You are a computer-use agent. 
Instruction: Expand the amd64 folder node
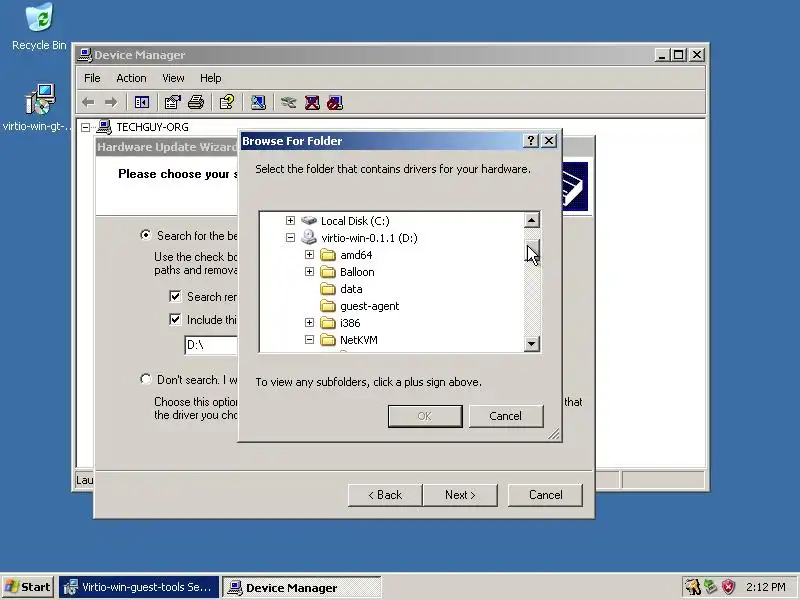pyautogui.click(x=309, y=254)
